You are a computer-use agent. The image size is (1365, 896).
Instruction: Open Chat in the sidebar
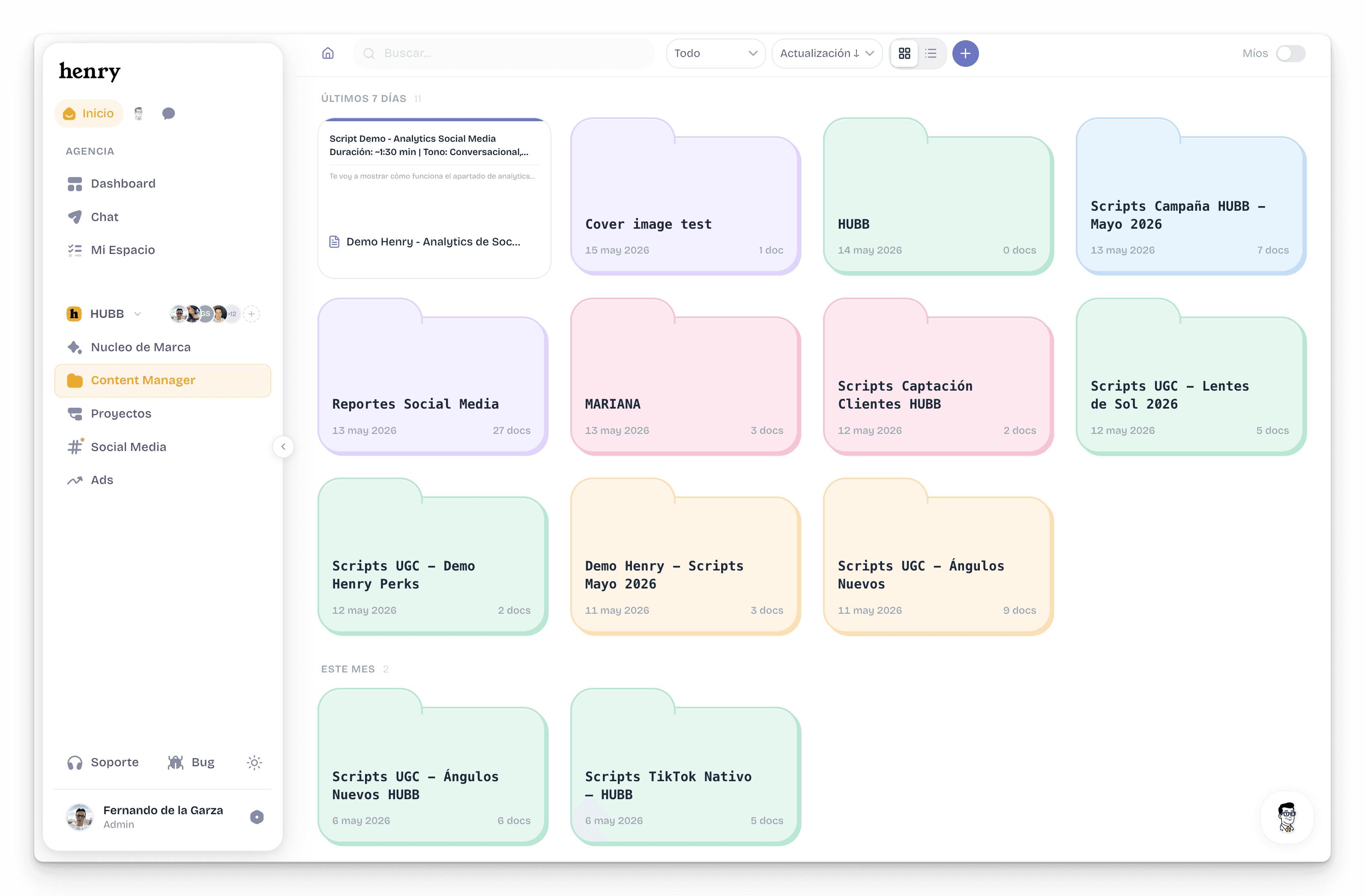[x=162, y=217]
